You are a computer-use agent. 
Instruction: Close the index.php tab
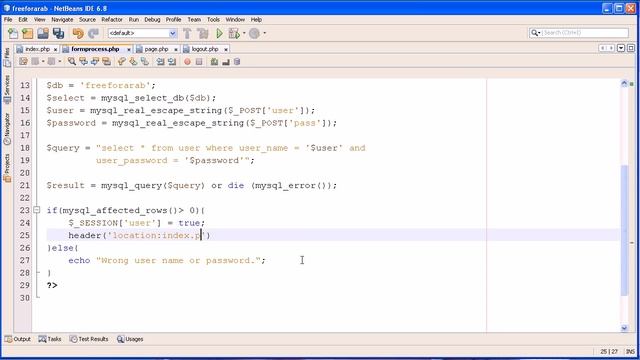click(56, 49)
